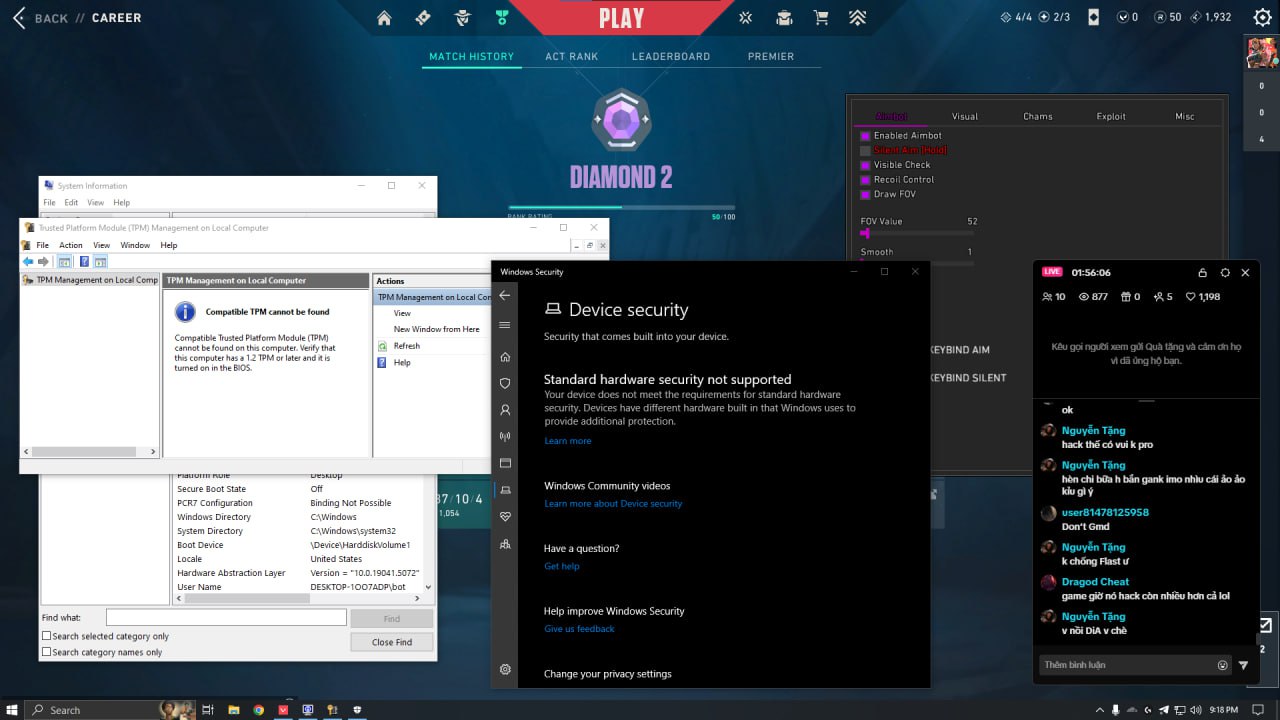This screenshot has width=1280, height=720.
Task: Go back using the BACK arrow in Valorant
Action: 18,18
